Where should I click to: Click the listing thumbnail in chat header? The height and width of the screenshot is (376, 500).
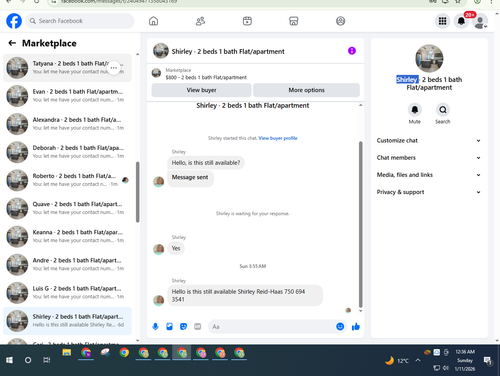point(161,51)
